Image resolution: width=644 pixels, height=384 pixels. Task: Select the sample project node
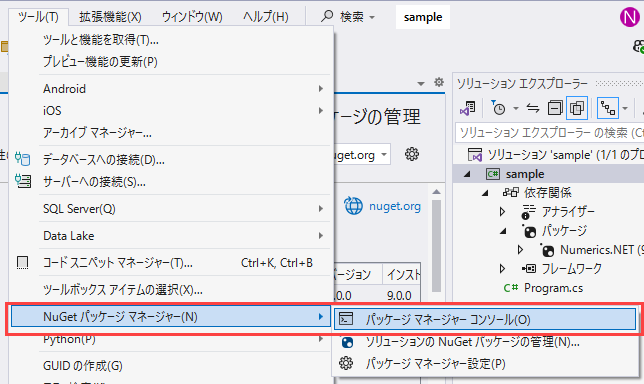(x=525, y=174)
